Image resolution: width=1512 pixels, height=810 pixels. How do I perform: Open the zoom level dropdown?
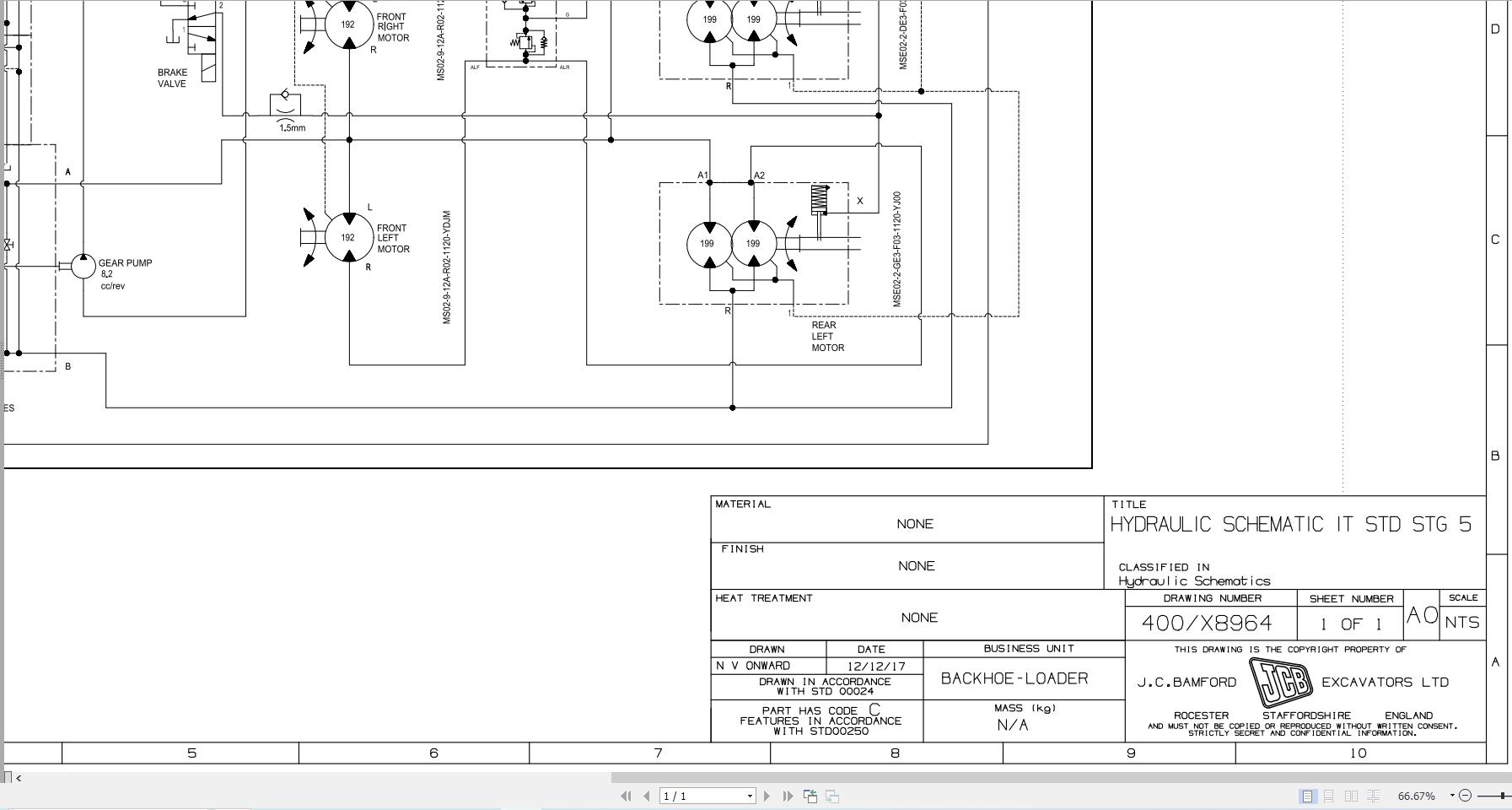point(1452,795)
